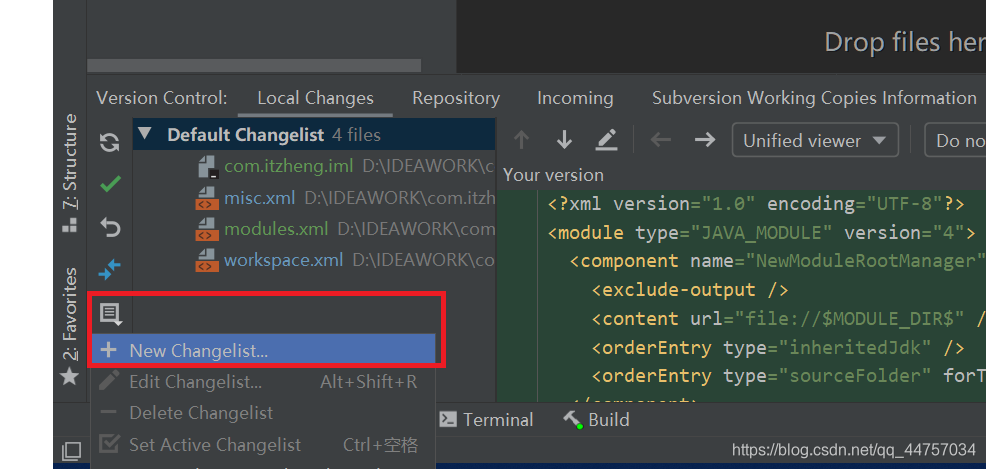Open the 7: Structure side panel
Image resolution: width=986 pixels, height=469 pixels.
70,173
